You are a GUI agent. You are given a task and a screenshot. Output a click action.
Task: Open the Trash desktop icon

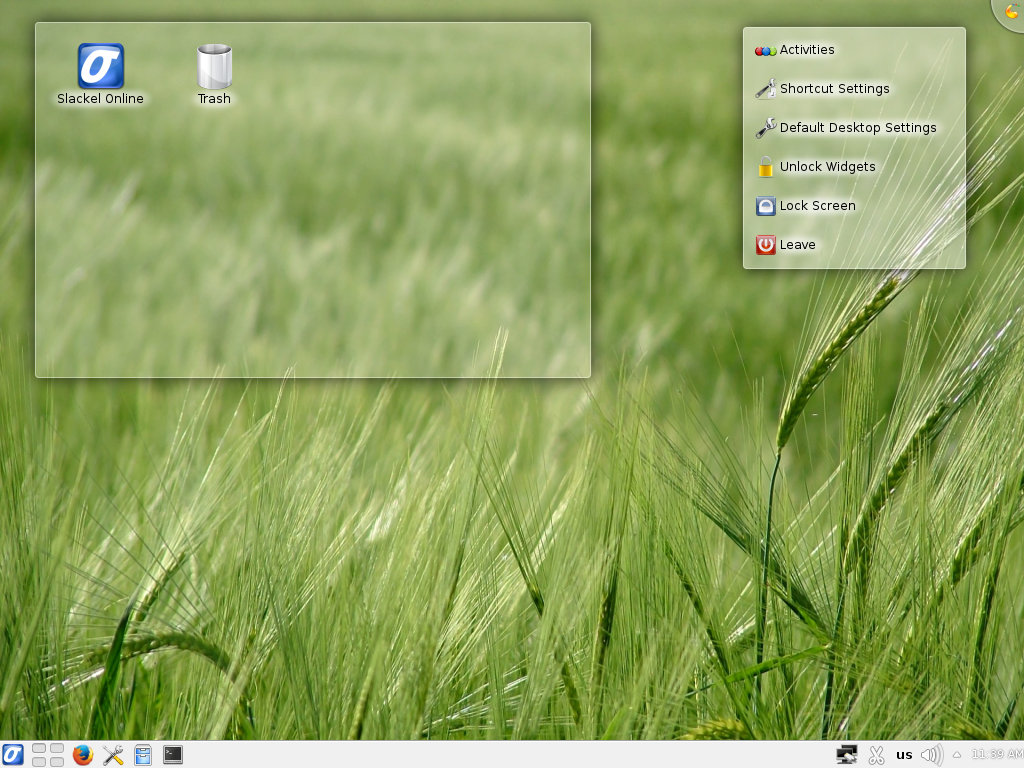tap(214, 74)
